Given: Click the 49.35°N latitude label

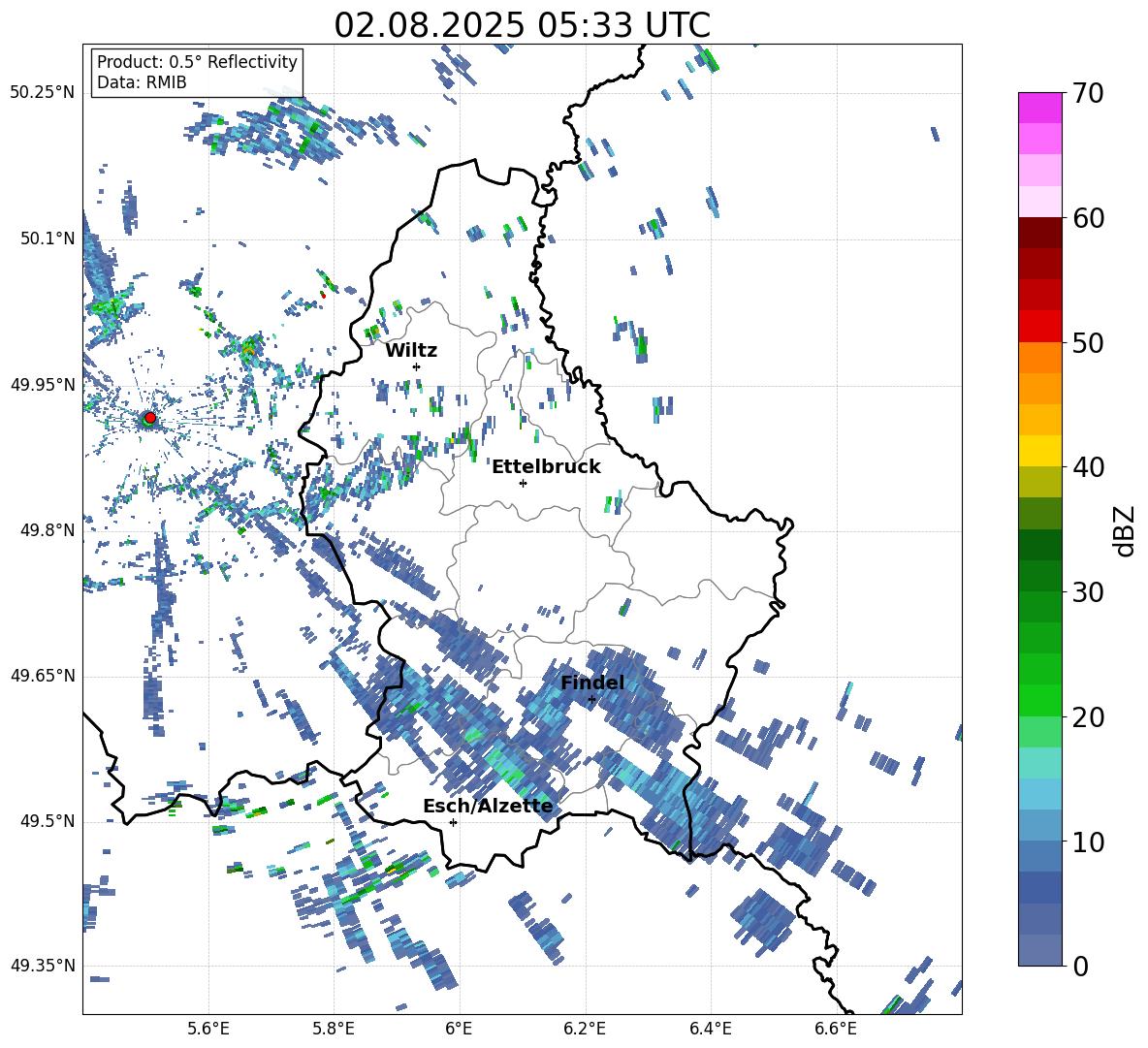Looking at the screenshot, I should pyautogui.click(x=43, y=966).
